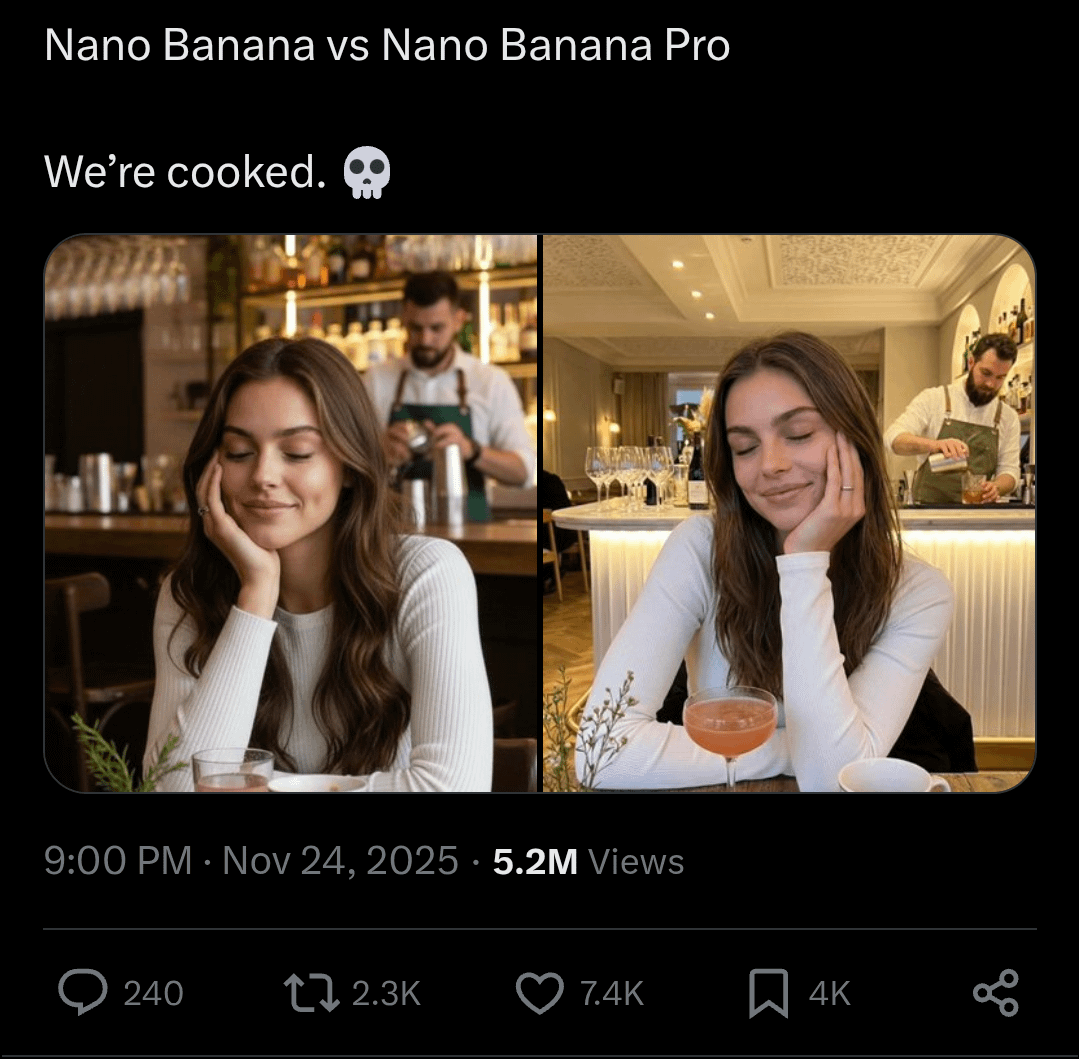This screenshot has width=1079, height=1059.
Task: Click the "We're cooked." text line
Action: (185, 172)
